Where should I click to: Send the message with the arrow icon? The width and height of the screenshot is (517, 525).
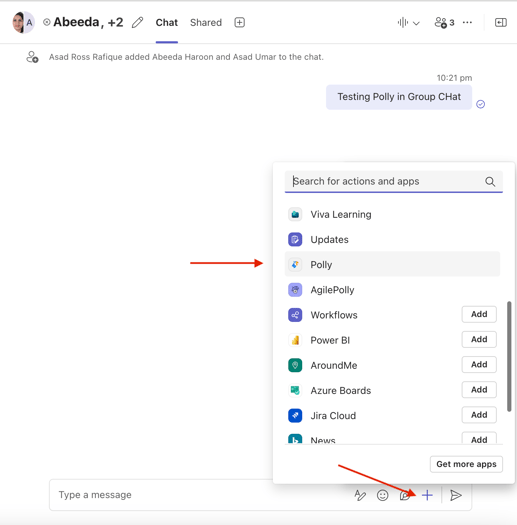[456, 495]
